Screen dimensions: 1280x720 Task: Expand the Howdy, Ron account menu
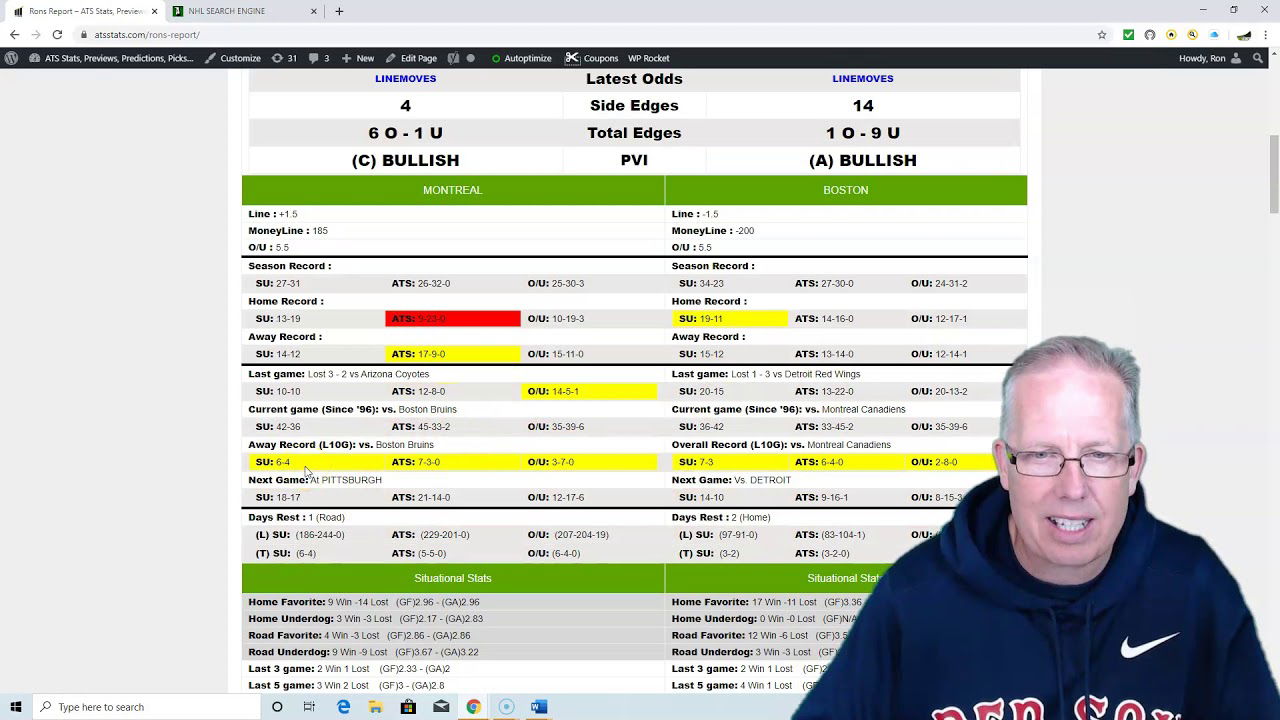[1209, 58]
